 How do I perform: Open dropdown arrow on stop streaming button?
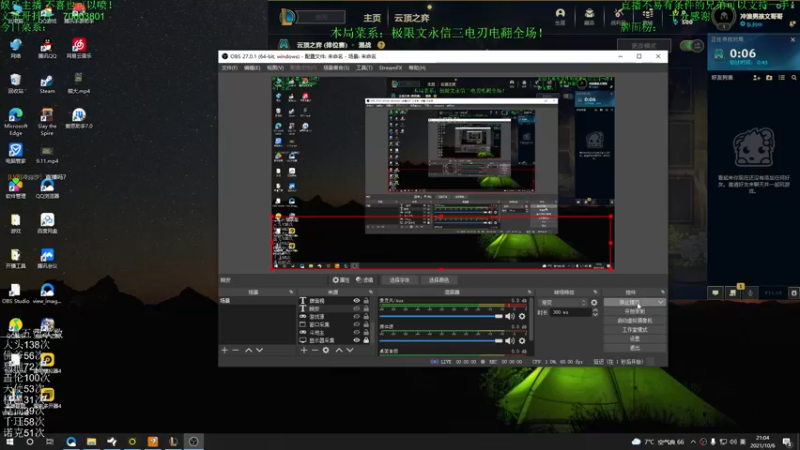pyautogui.click(x=661, y=303)
